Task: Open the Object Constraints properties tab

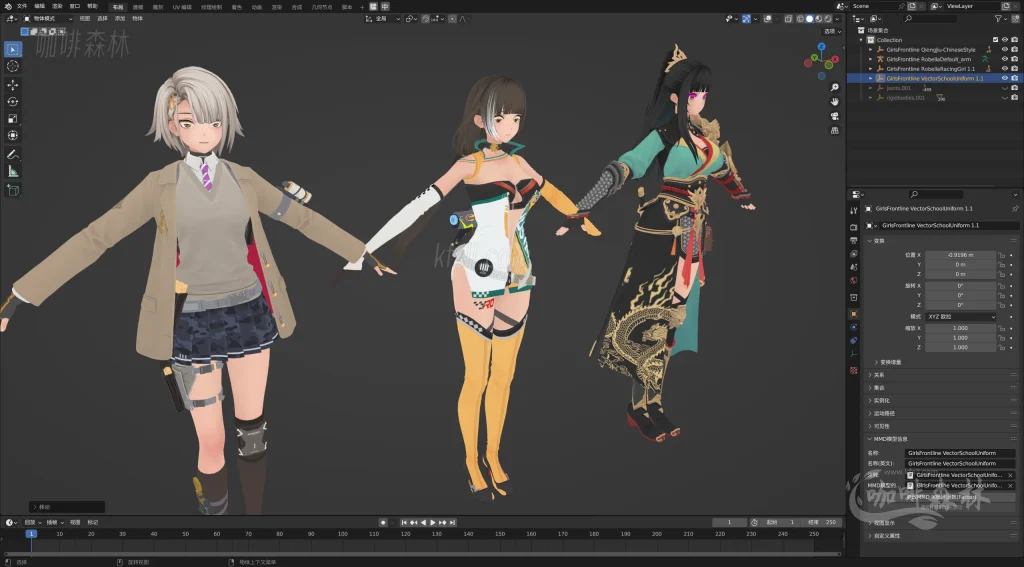Action: (x=854, y=340)
